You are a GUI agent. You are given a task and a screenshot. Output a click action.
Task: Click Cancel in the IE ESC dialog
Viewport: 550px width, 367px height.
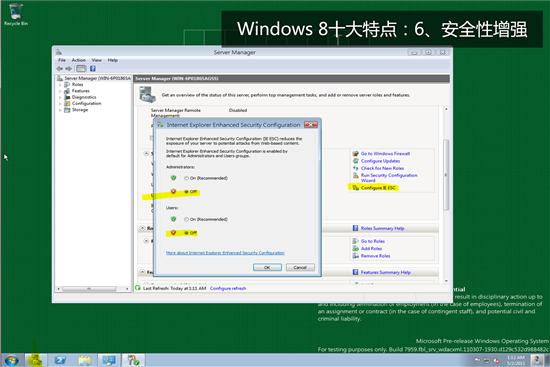point(300,267)
